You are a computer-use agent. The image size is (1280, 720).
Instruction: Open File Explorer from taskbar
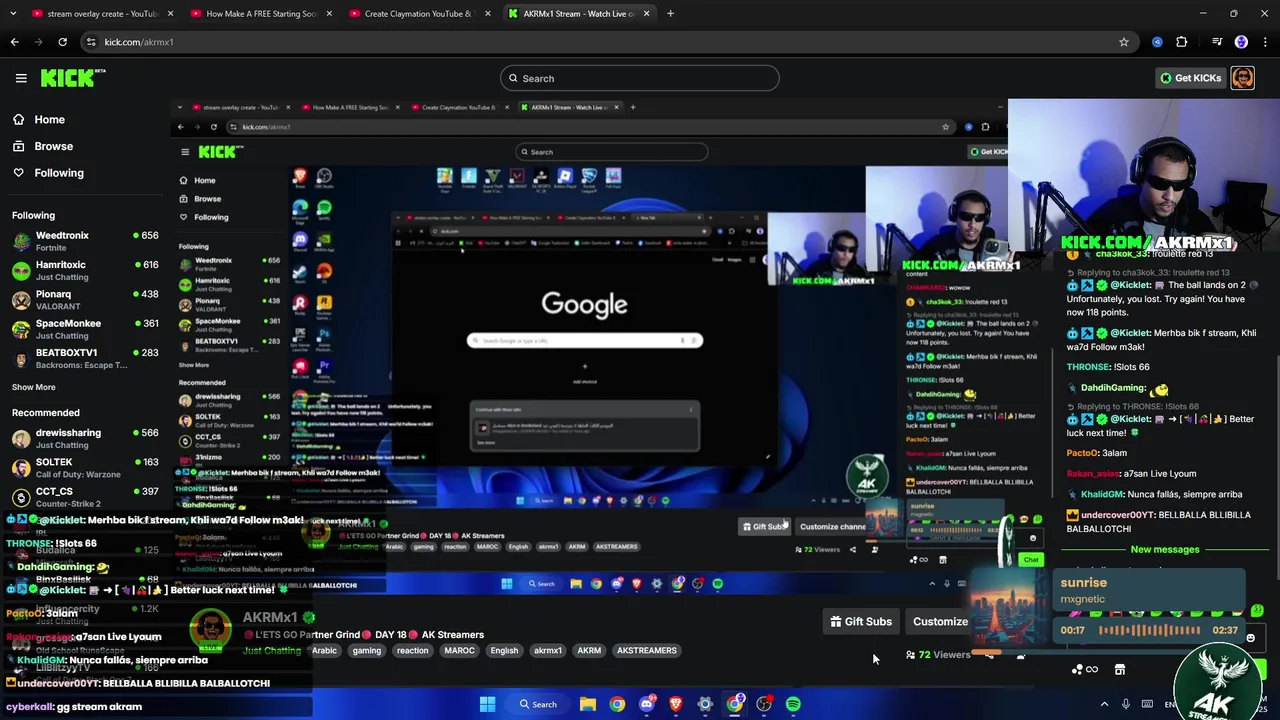click(x=588, y=704)
